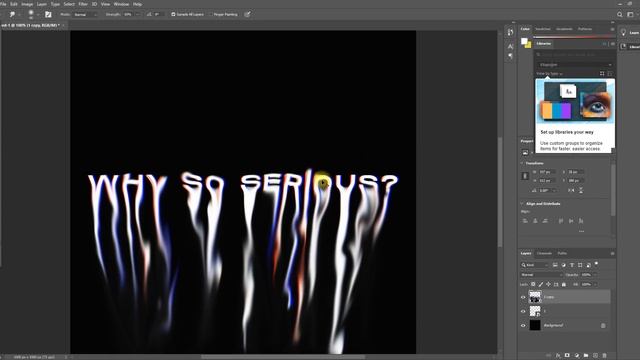Toggle the Sample All Layers checkbox

coord(173,14)
